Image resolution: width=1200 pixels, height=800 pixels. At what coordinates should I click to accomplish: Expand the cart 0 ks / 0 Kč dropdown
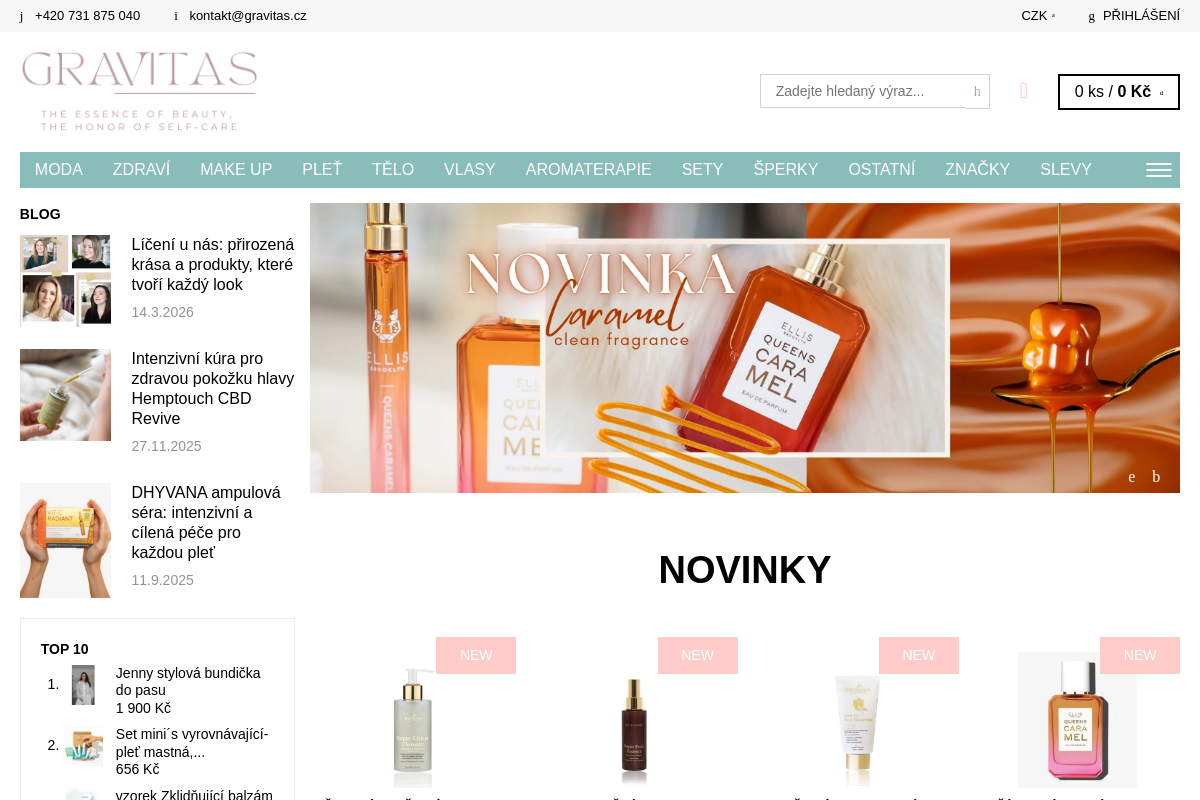click(1119, 92)
